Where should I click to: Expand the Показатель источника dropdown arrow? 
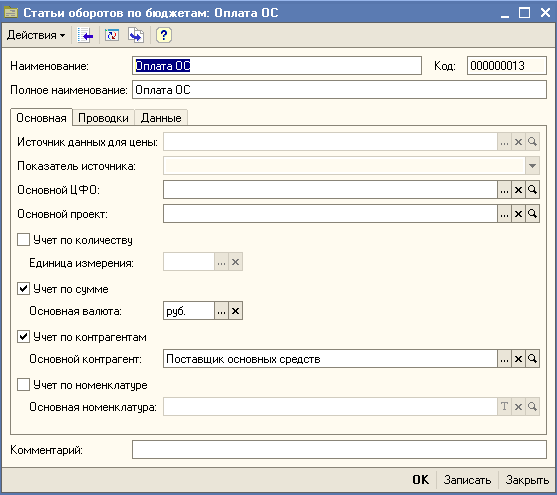(x=532, y=166)
